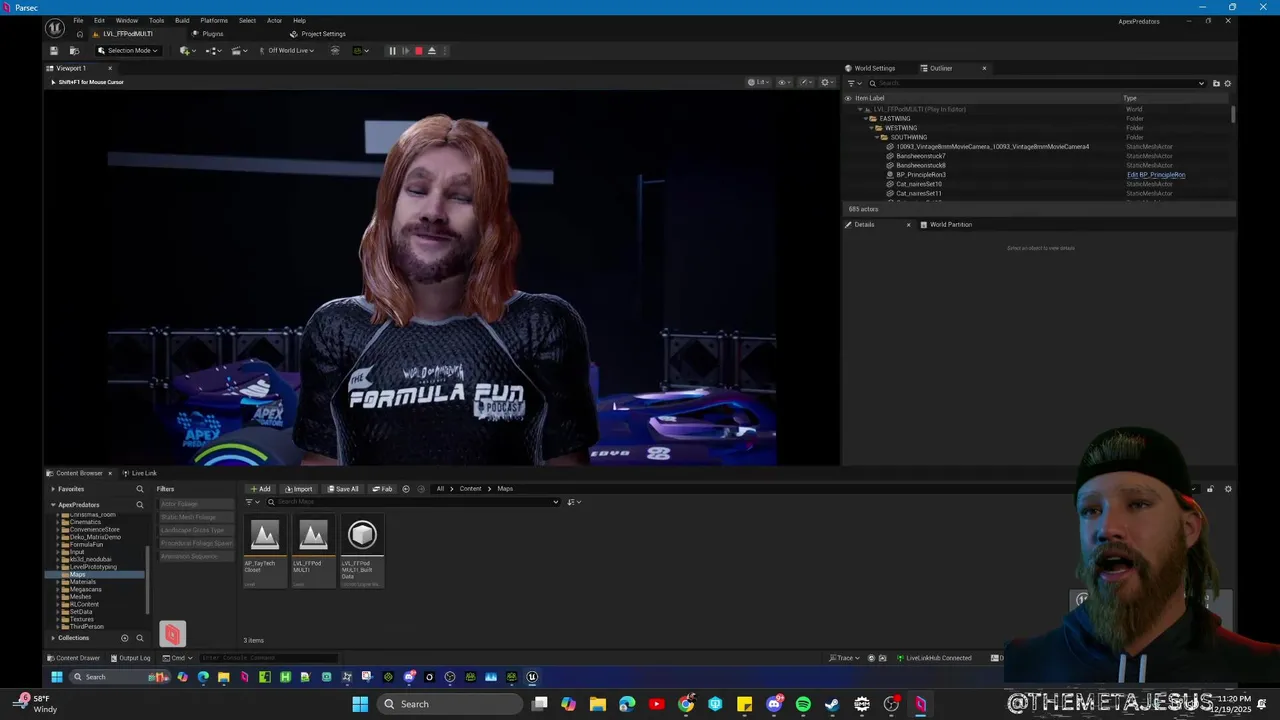Select Cat_nairesSet10 in Outliner
Image resolution: width=1280 pixels, height=720 pixels.
click(918, 184)
